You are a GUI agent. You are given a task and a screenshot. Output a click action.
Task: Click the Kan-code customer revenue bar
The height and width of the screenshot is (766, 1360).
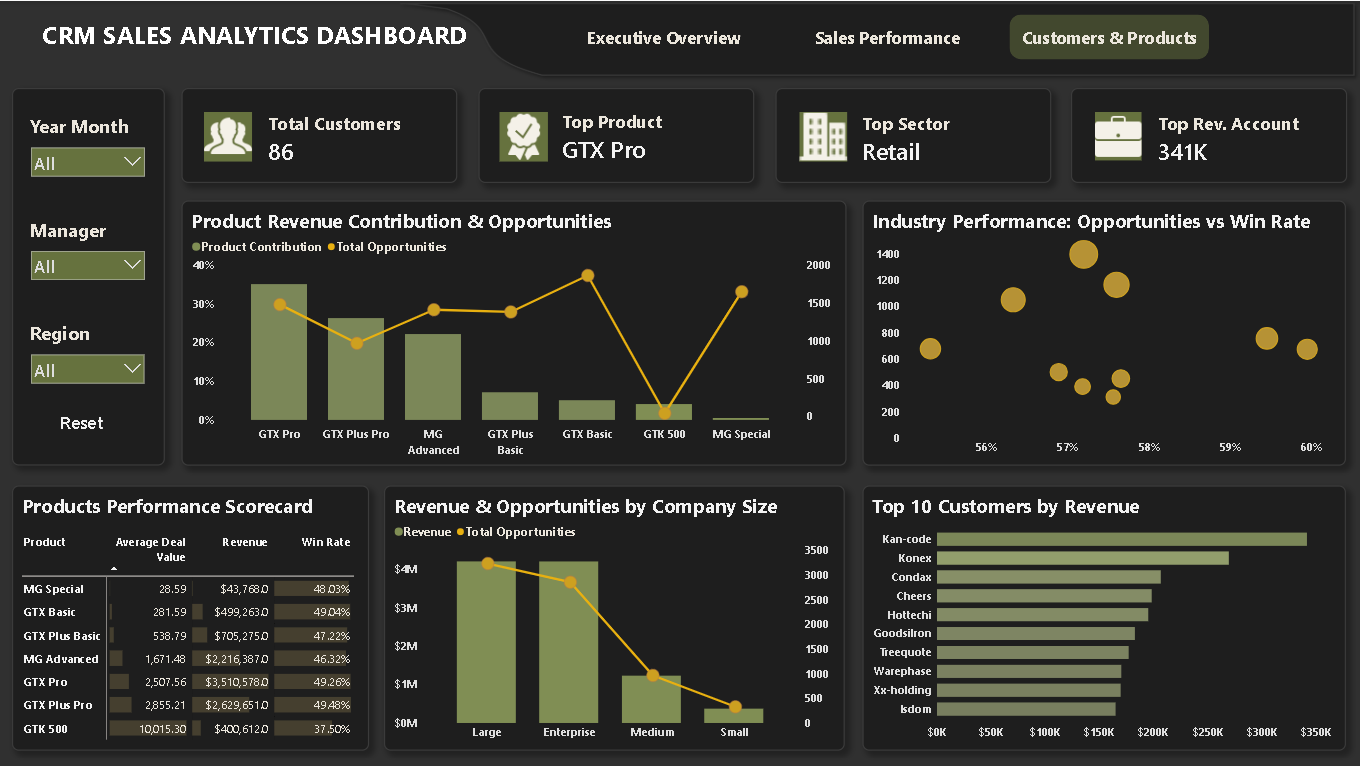pos(1122,539)
